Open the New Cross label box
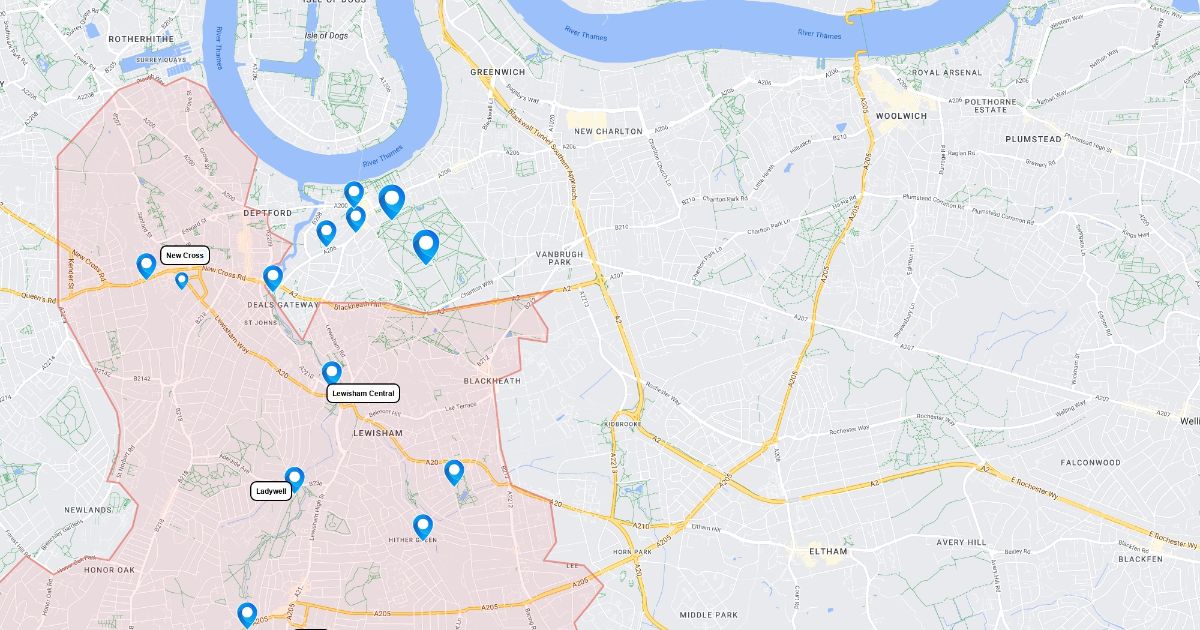This screenshot has height=630, width=1200. point(185,255)
